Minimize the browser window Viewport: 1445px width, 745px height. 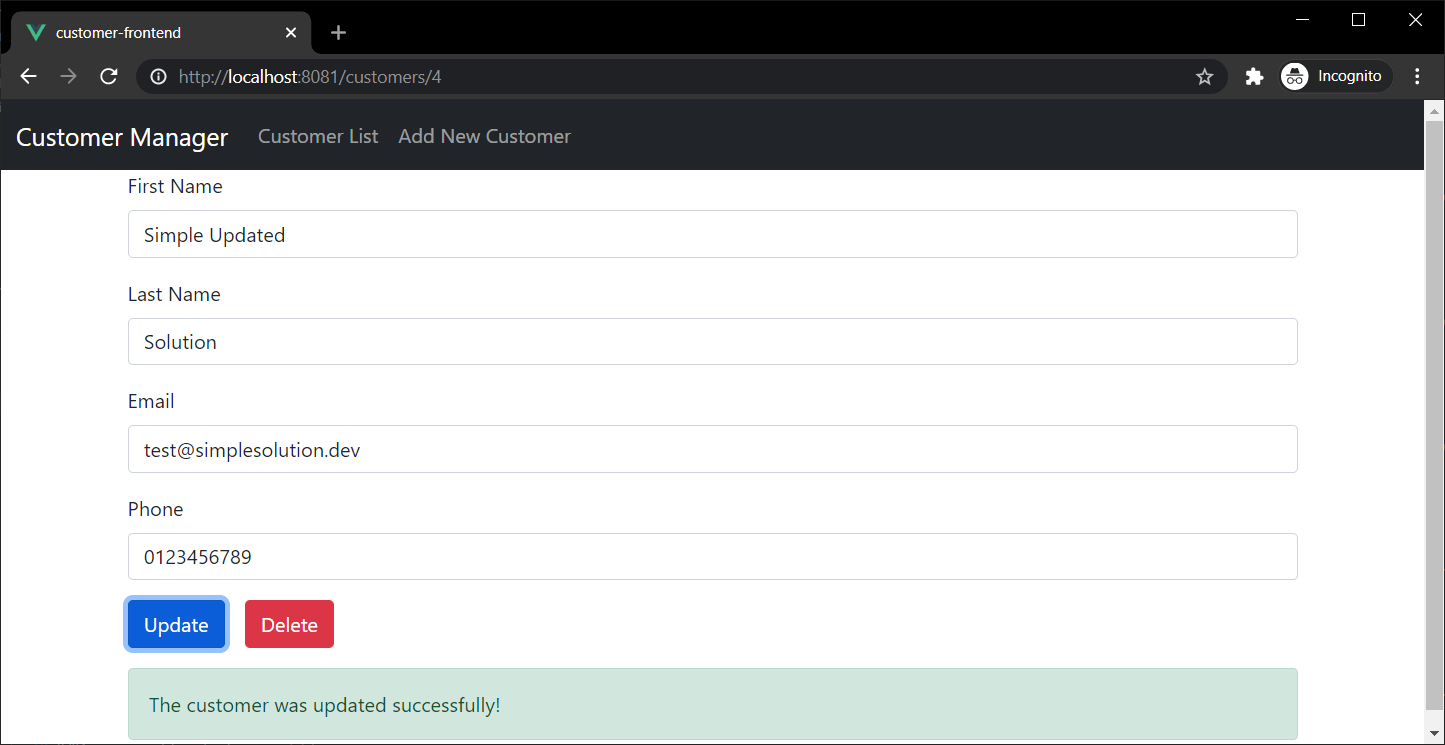click(x=1302, y=19)
